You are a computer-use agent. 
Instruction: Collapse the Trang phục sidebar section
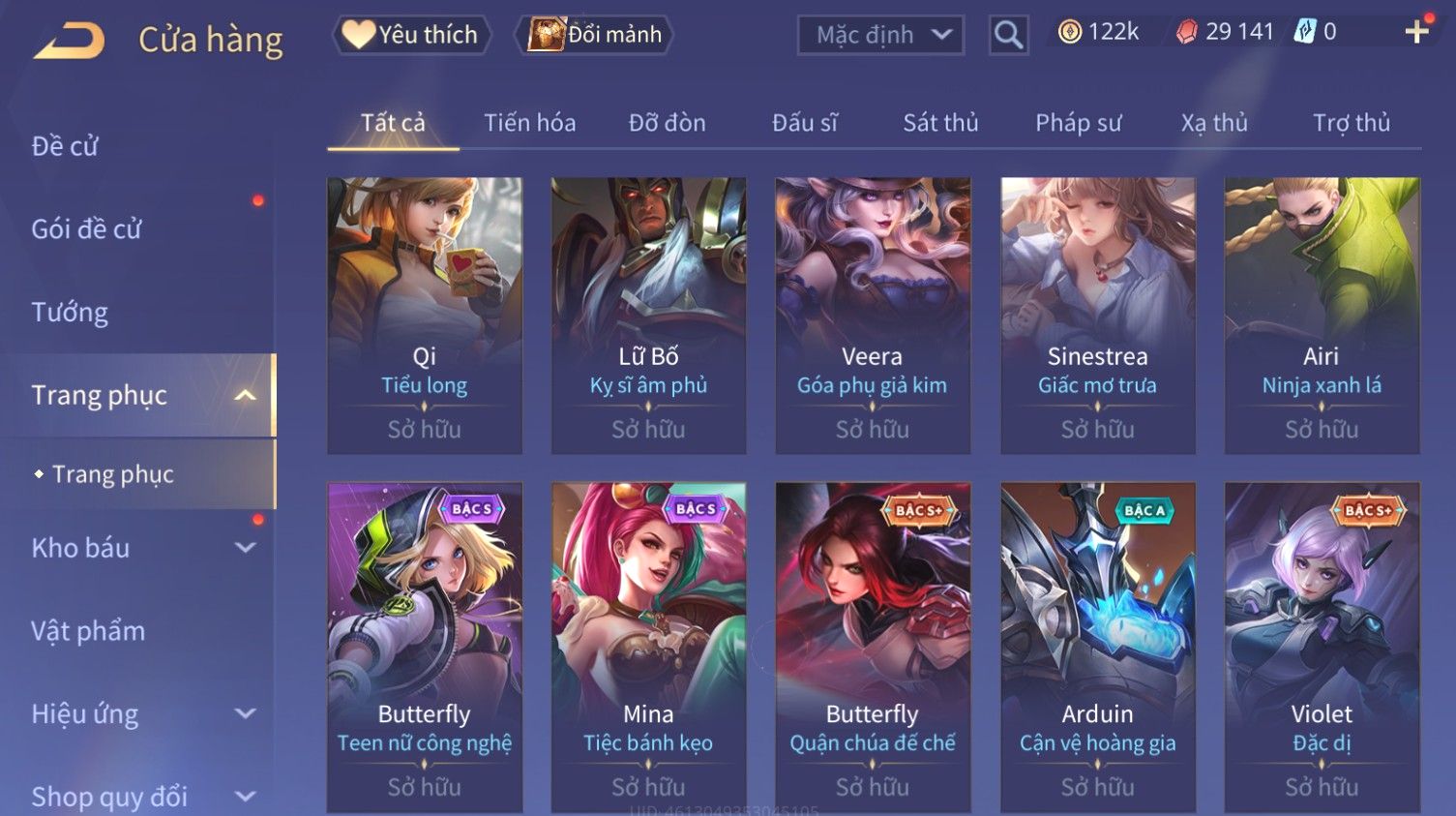click(245, 395)
